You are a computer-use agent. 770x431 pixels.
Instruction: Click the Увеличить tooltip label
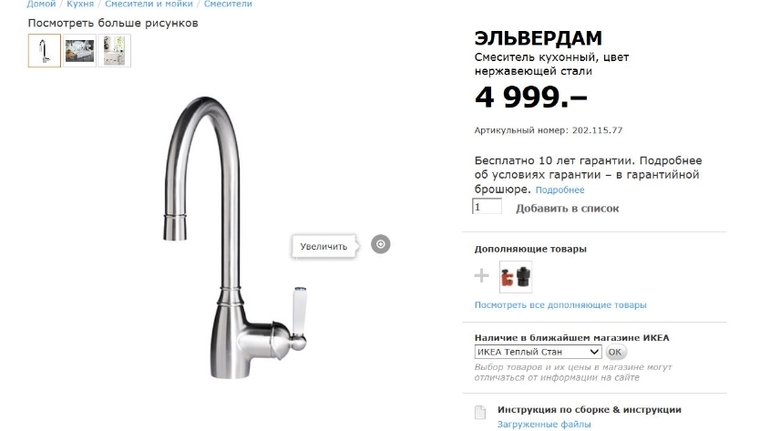tap(324, 246)
